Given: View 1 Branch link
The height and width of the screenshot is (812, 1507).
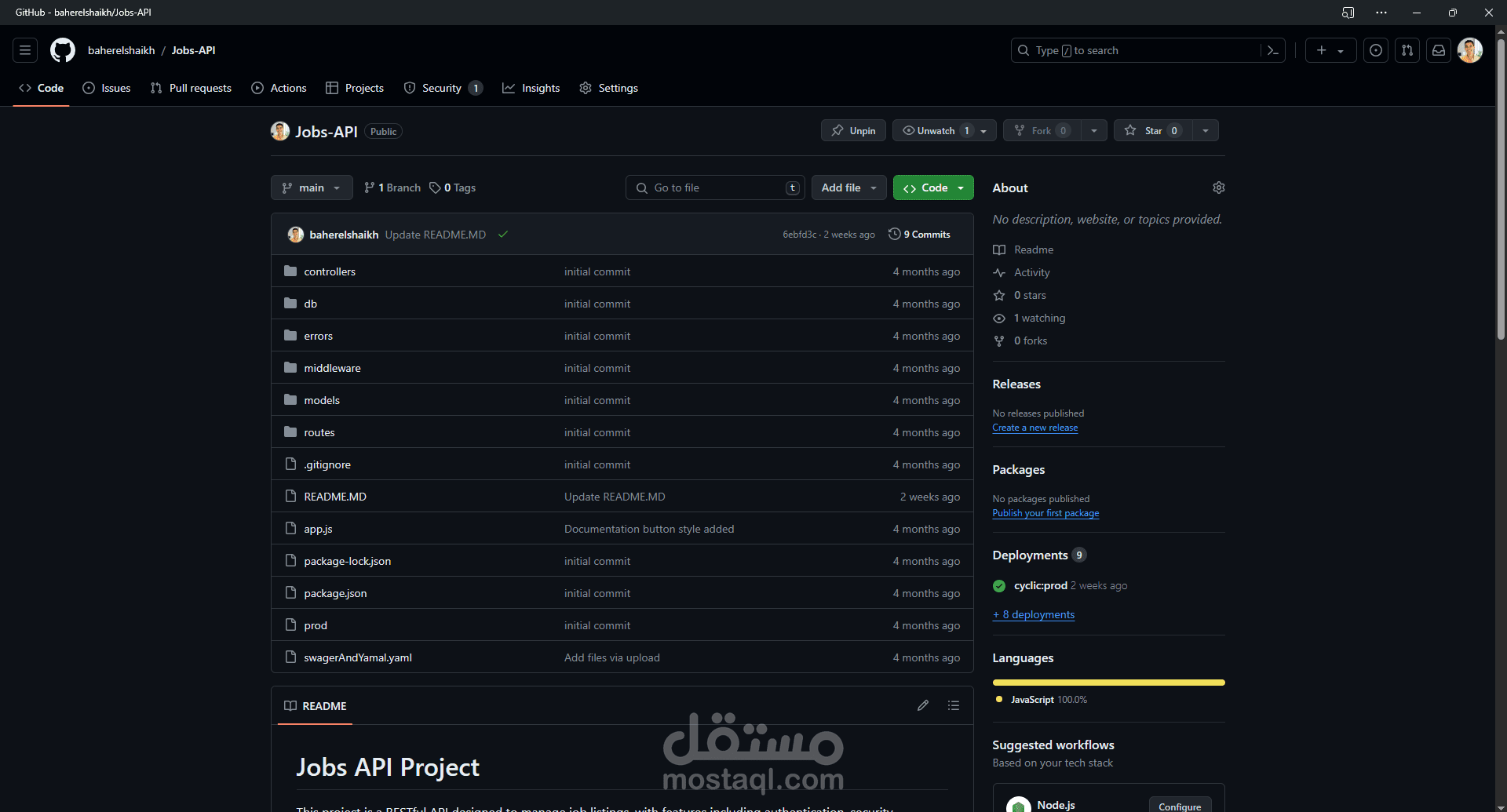Looking at the screenshot, I should click(x=392, y=188).
